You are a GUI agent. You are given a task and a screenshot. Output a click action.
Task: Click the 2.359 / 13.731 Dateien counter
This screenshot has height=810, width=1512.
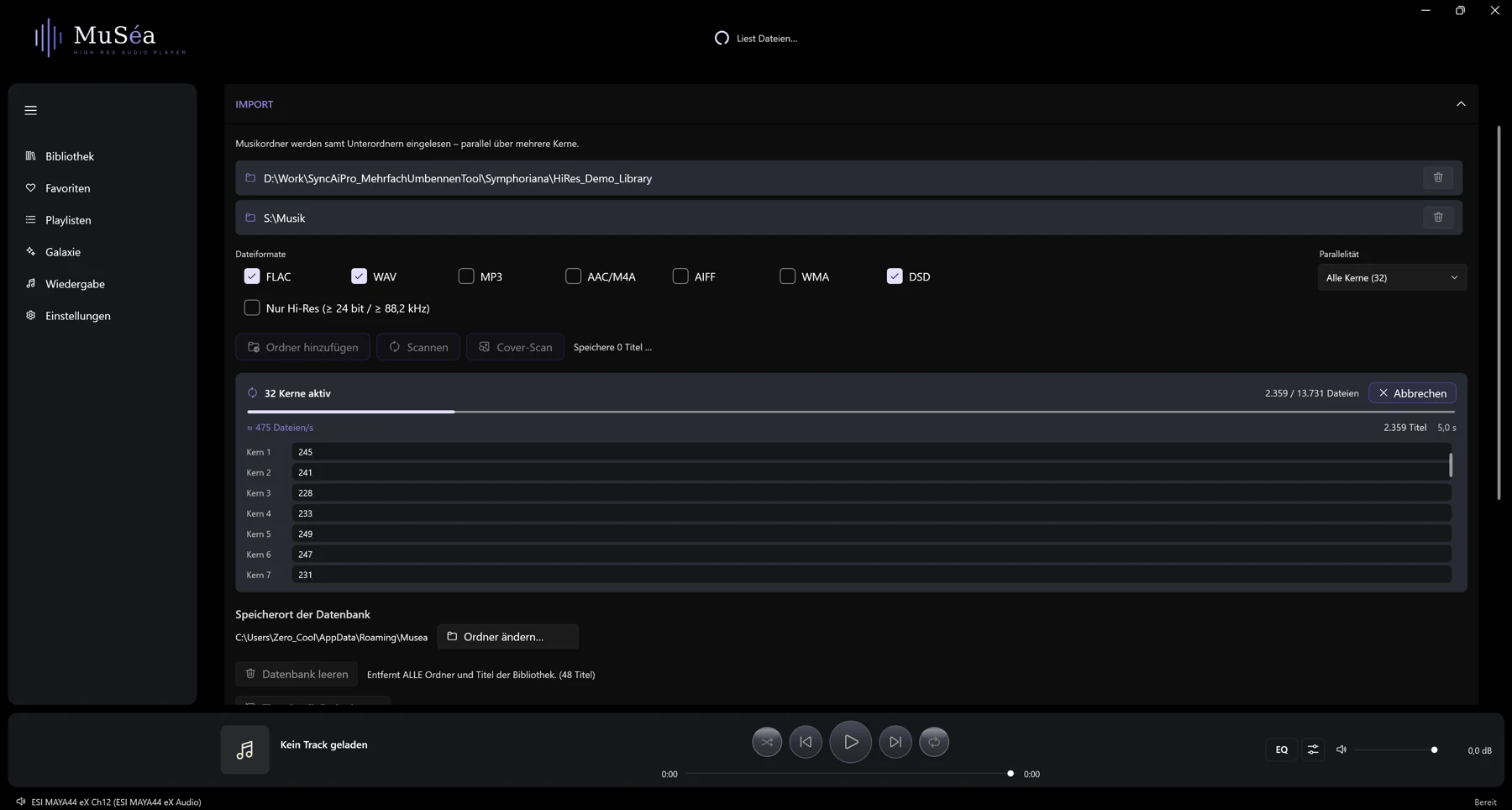[1311, 393]
